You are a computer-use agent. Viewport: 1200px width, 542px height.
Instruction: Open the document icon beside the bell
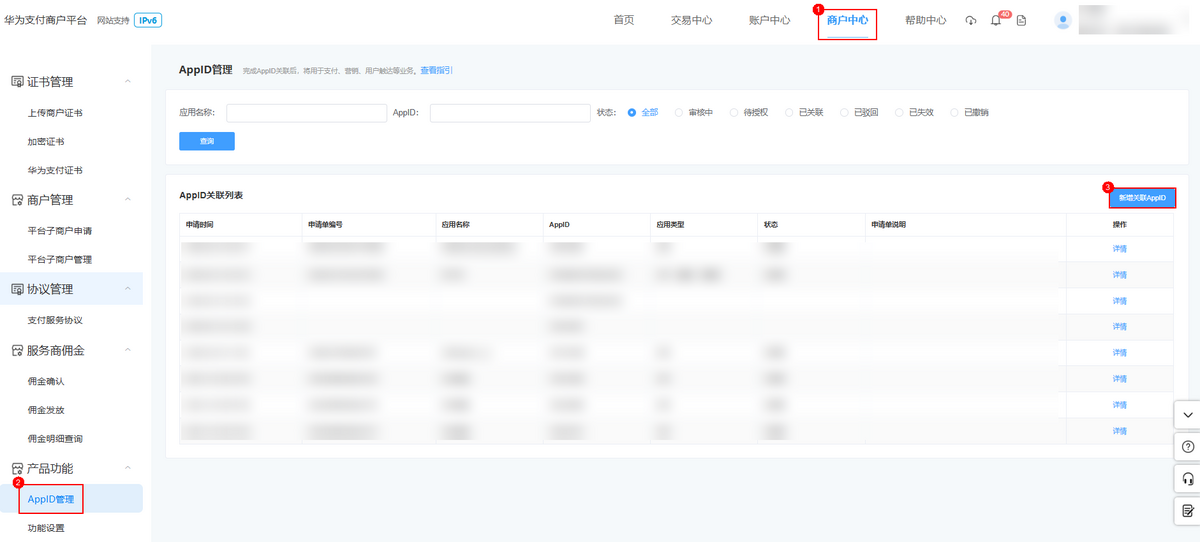(1021, 21)
